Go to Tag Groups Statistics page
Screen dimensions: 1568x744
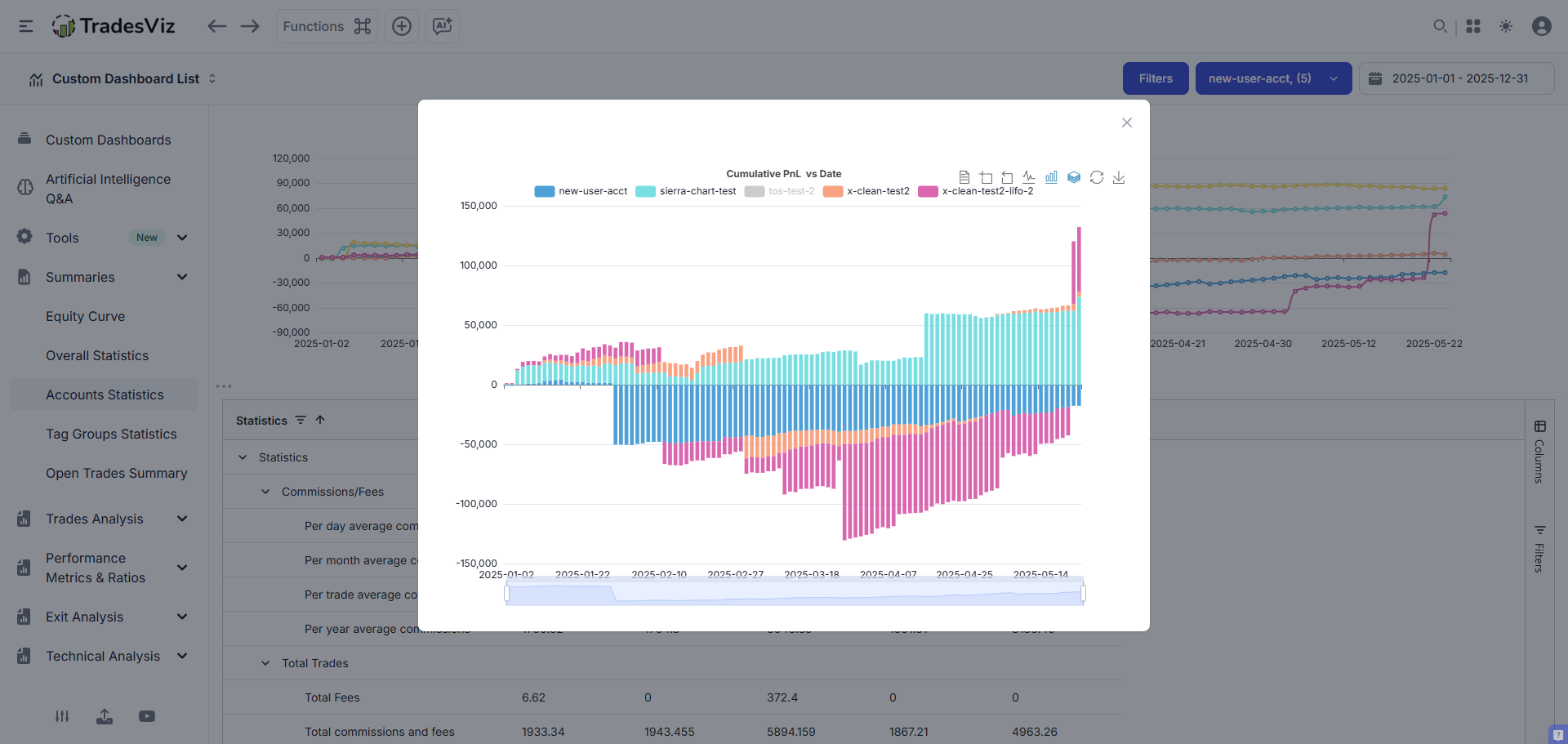(111, 434)
